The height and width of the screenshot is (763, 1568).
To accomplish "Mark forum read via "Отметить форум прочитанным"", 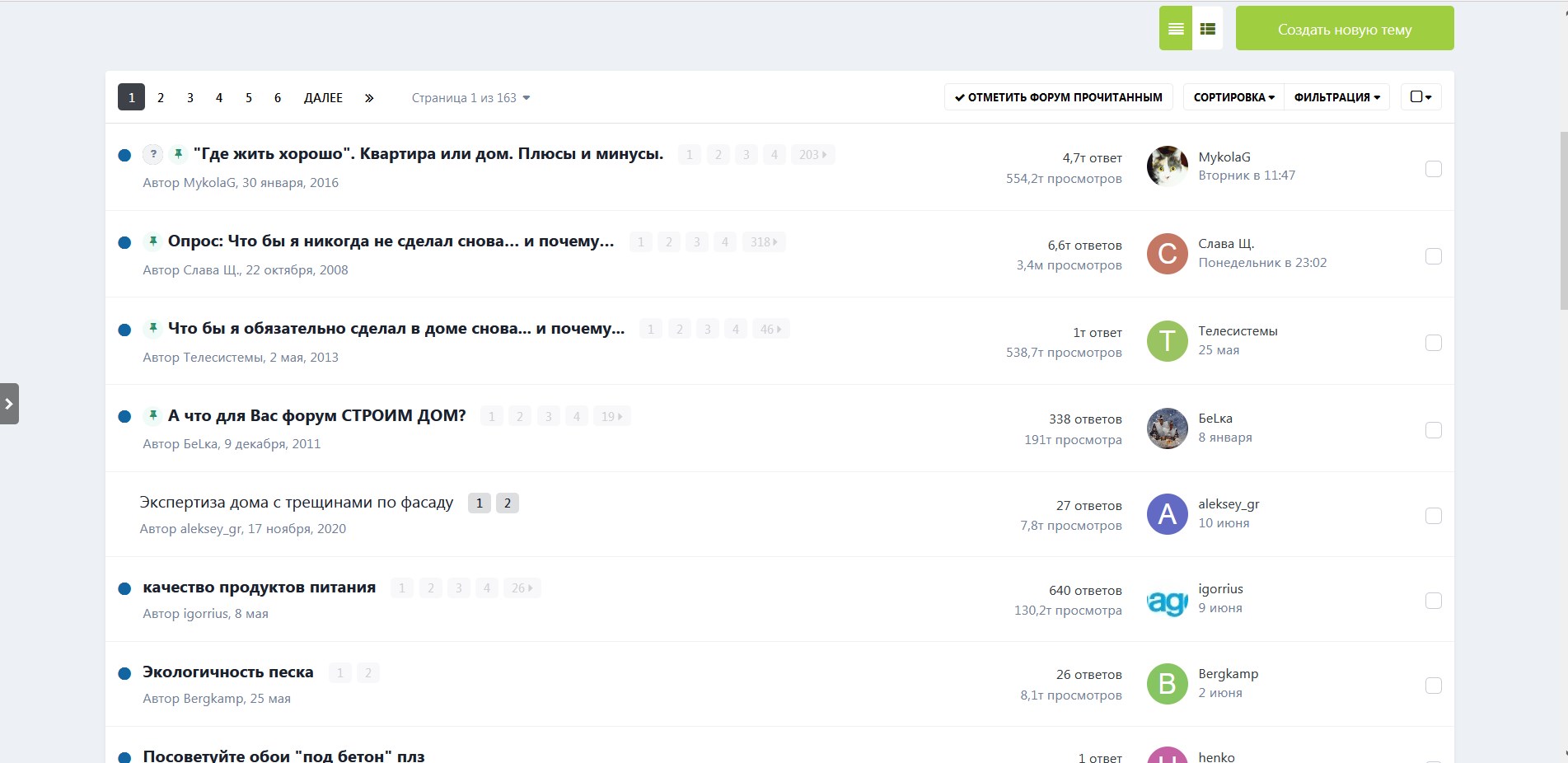I will point(1059,97).
